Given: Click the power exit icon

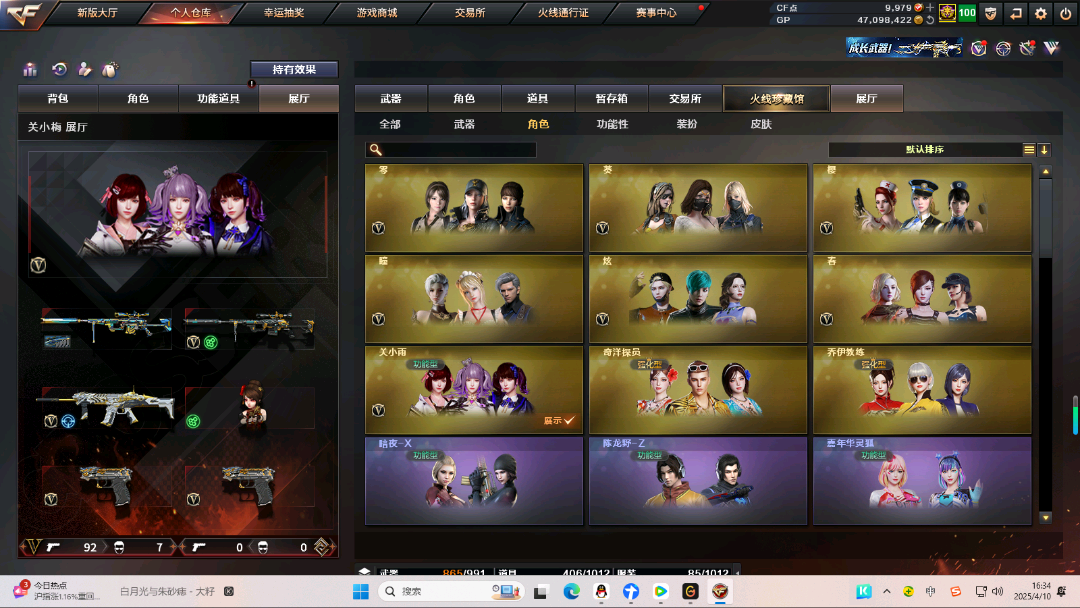Looking at the screenshot, I should (x=1066, y=13).
